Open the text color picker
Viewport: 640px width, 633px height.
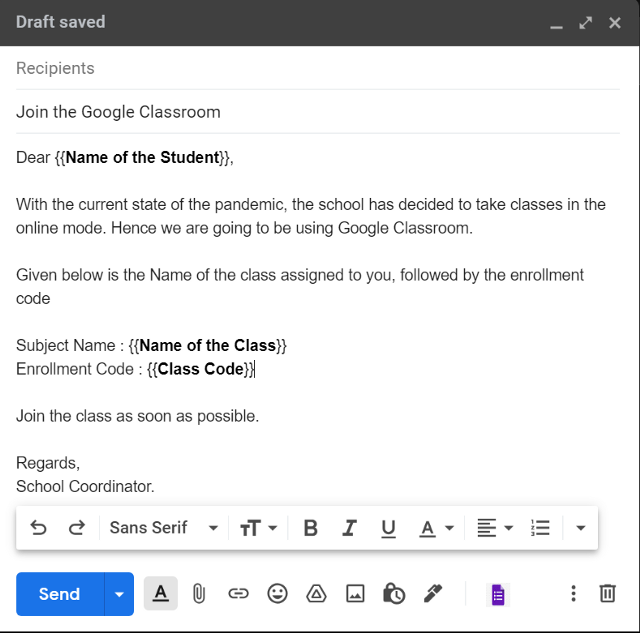coord(436,528)
